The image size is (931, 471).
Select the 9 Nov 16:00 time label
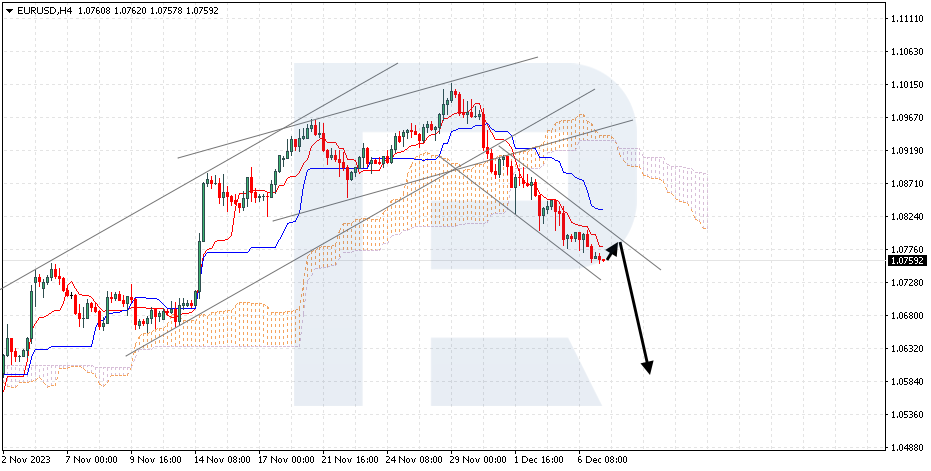156,460
